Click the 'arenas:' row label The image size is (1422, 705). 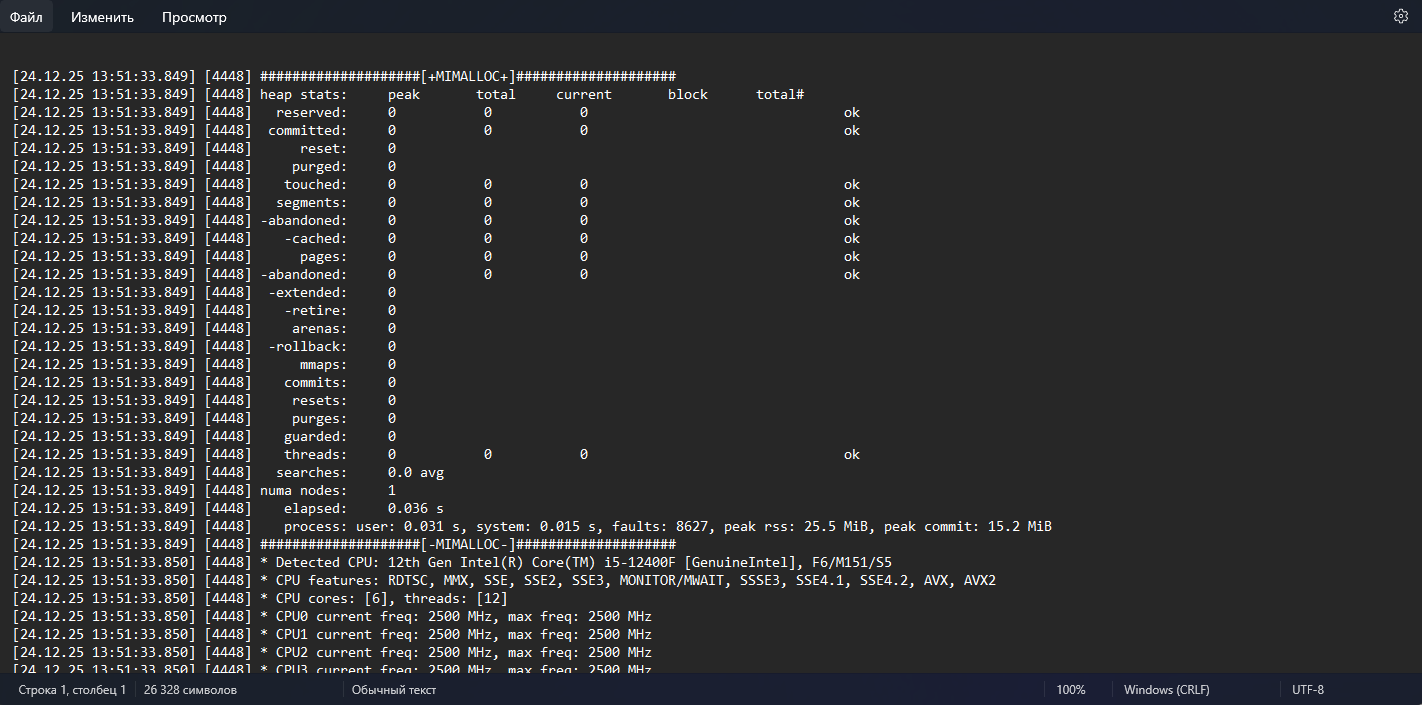coord(320,328)
